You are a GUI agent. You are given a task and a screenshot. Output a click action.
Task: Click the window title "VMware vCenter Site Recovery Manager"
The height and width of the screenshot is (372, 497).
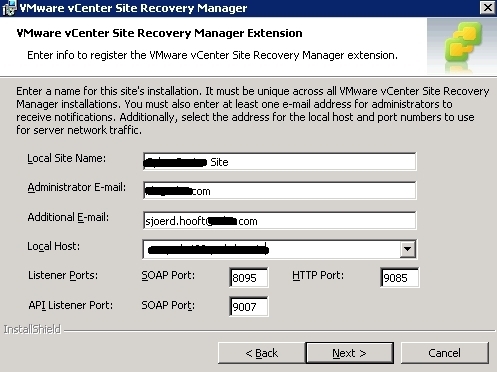pos(133,8)
